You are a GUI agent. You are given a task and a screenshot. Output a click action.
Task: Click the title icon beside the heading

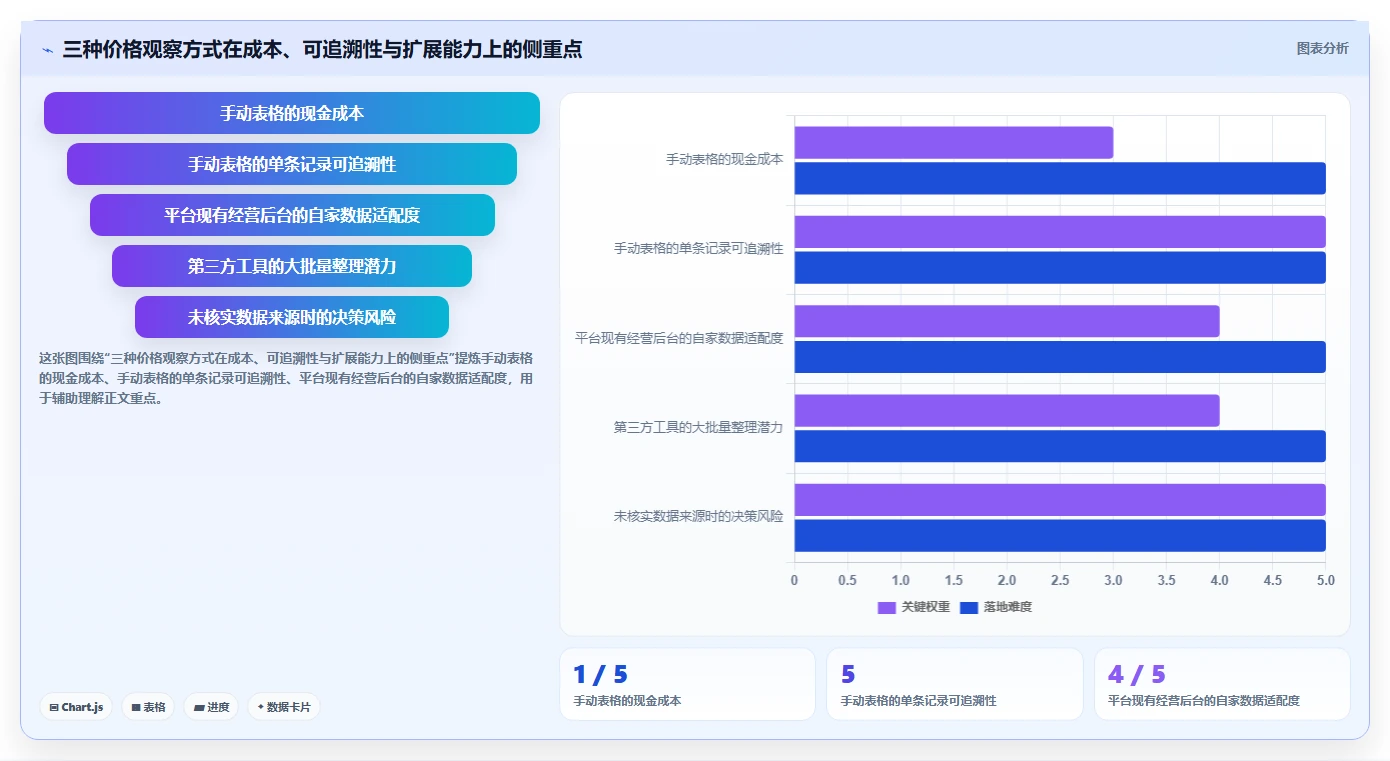point(47,49)
